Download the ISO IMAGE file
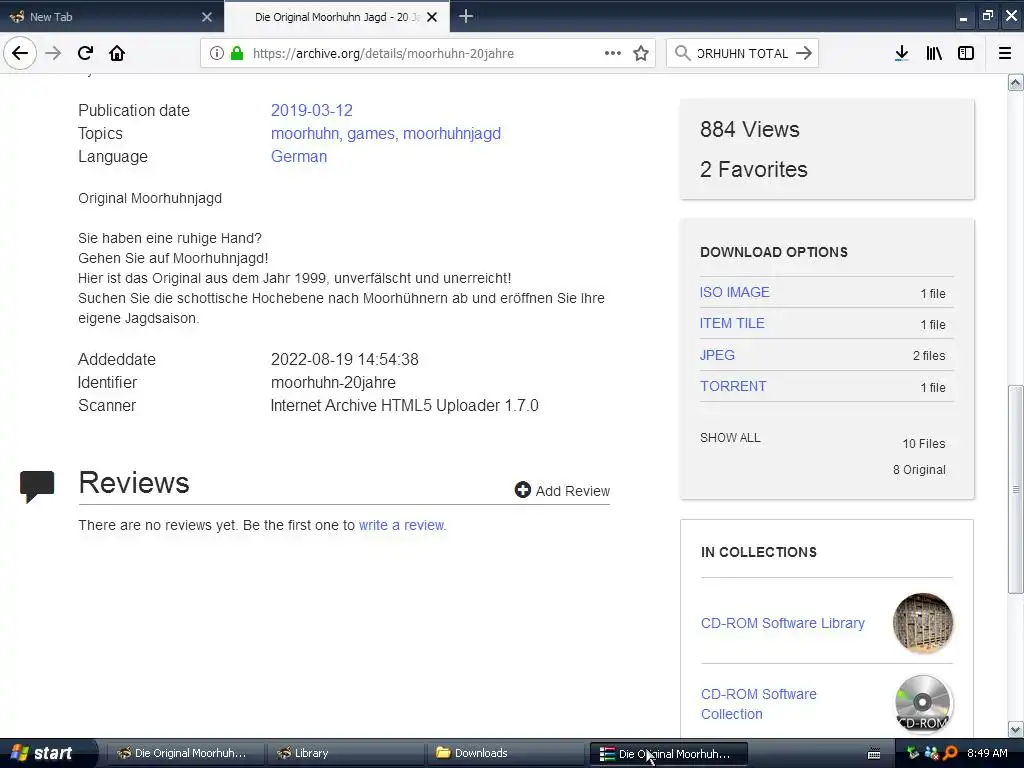Viewport: 1024px width, 768px height. click(x=735, y=292)
